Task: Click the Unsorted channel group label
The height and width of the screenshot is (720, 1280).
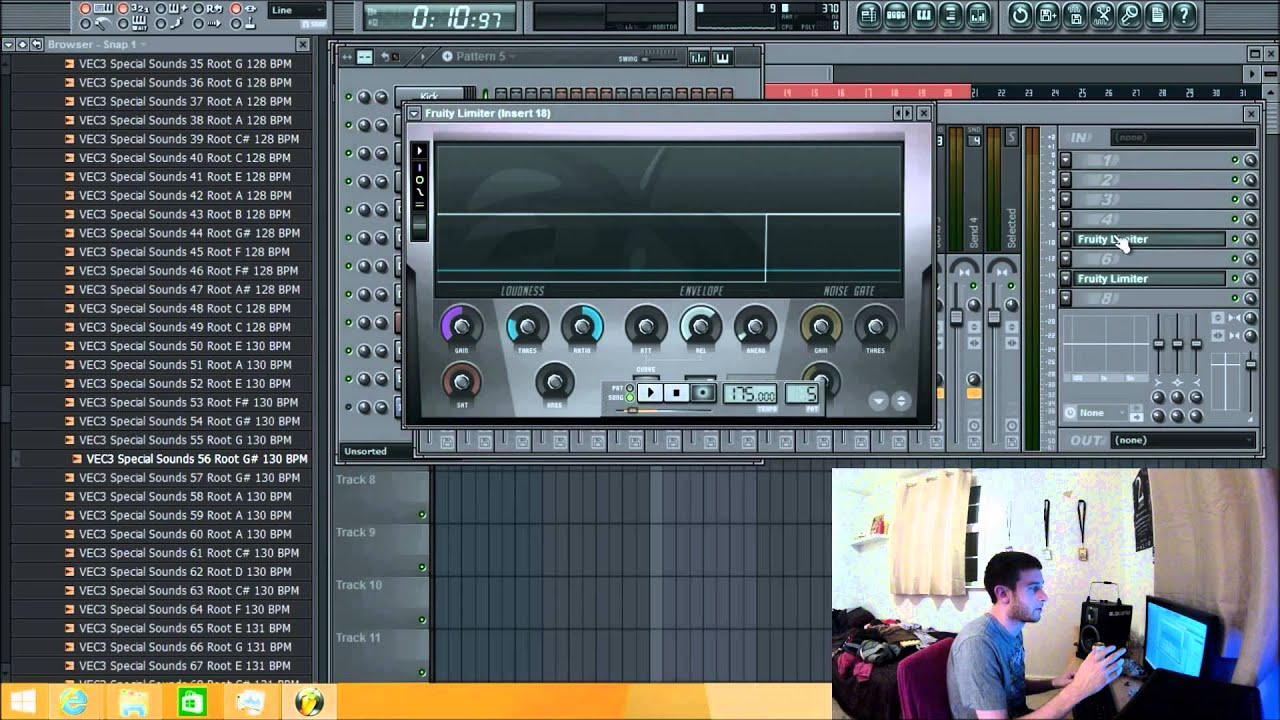Action: 366,451
